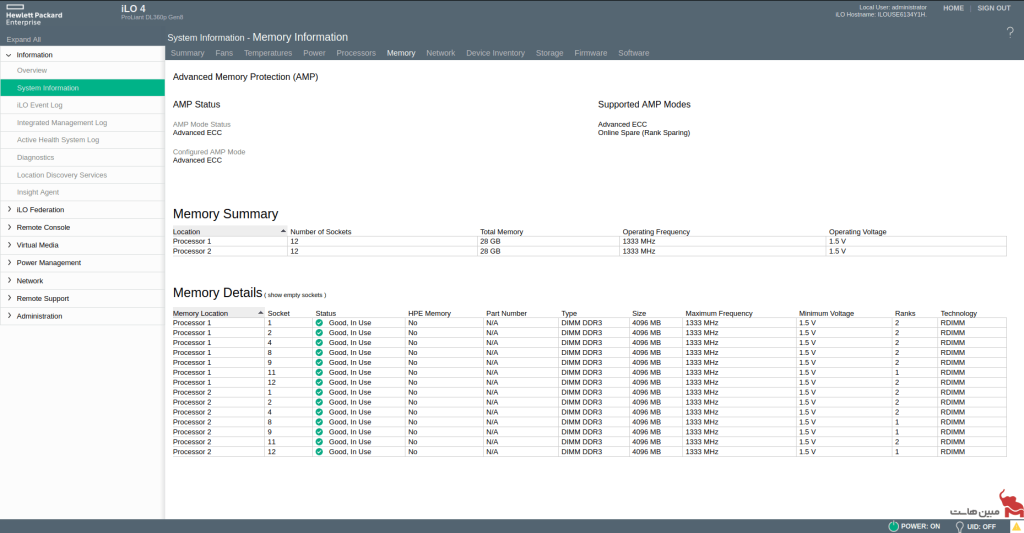Click status icon for Processor 1 socket 1
This screenshot has width=1024, height=533.
319,323
